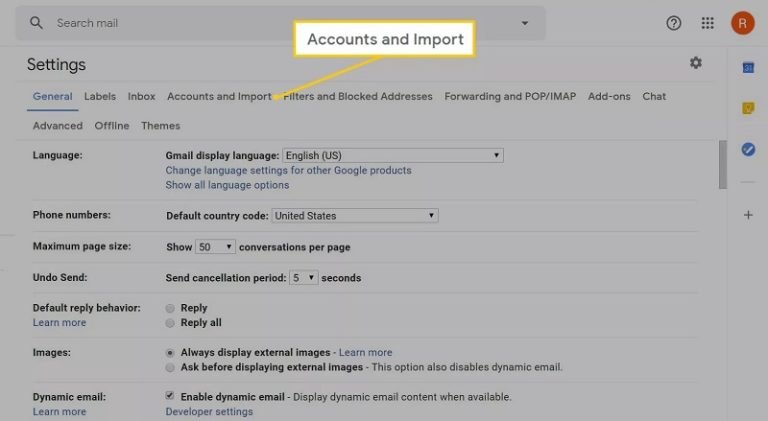Select the Reply all radio button
Viewport: 768px width, 421px height.
coord(170,323)
